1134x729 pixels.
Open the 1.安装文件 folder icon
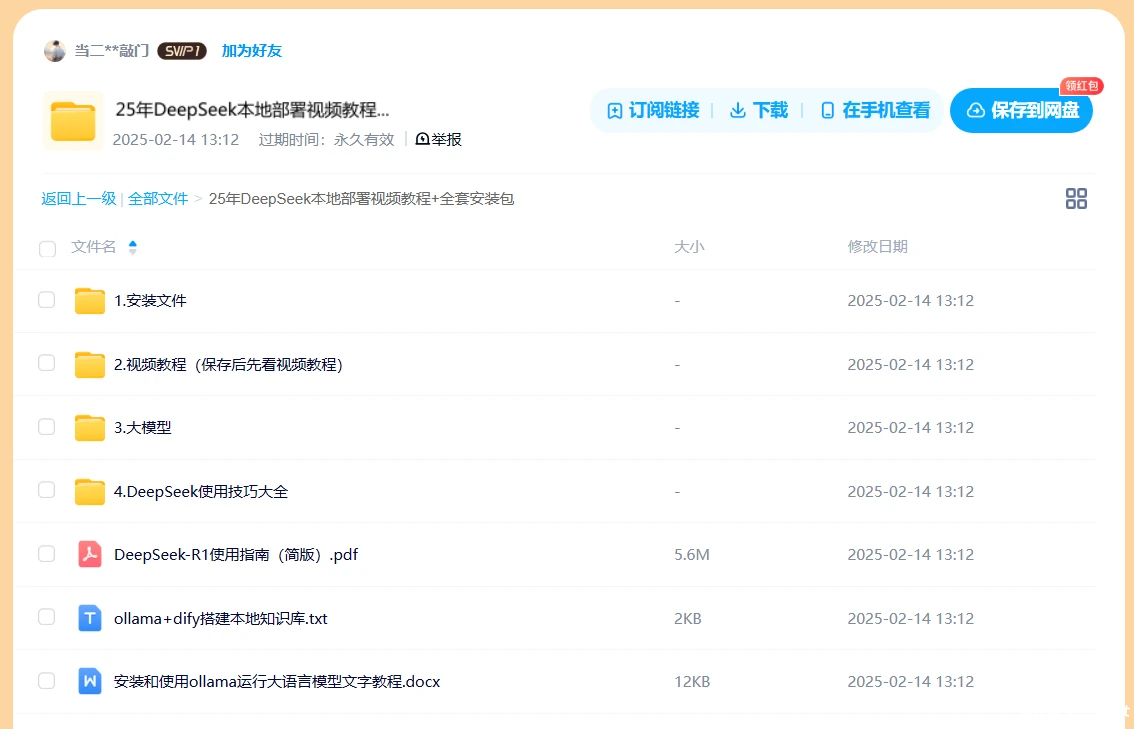click(90, 300)
